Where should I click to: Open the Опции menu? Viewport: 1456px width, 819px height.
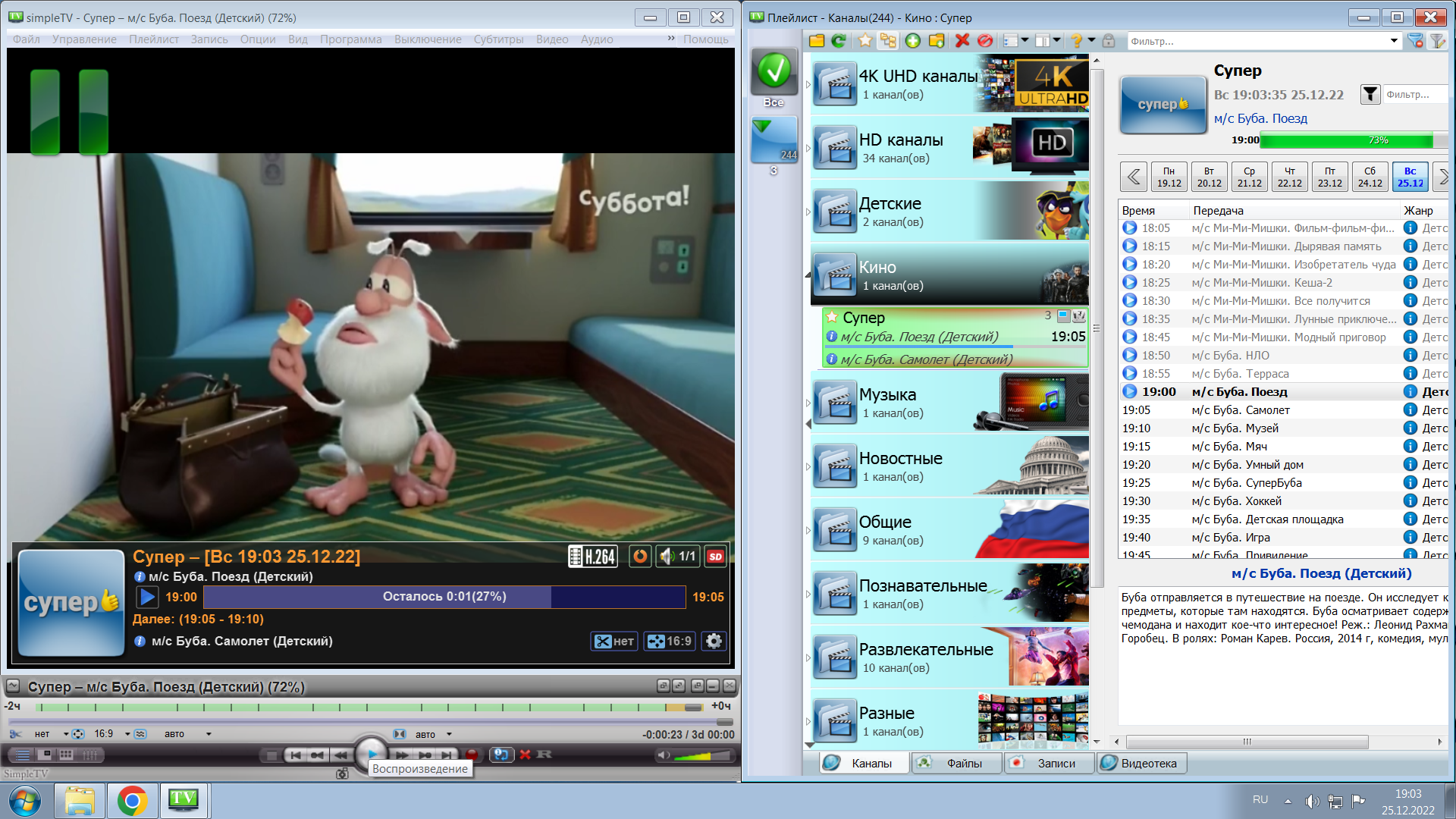tap(258, 39)
